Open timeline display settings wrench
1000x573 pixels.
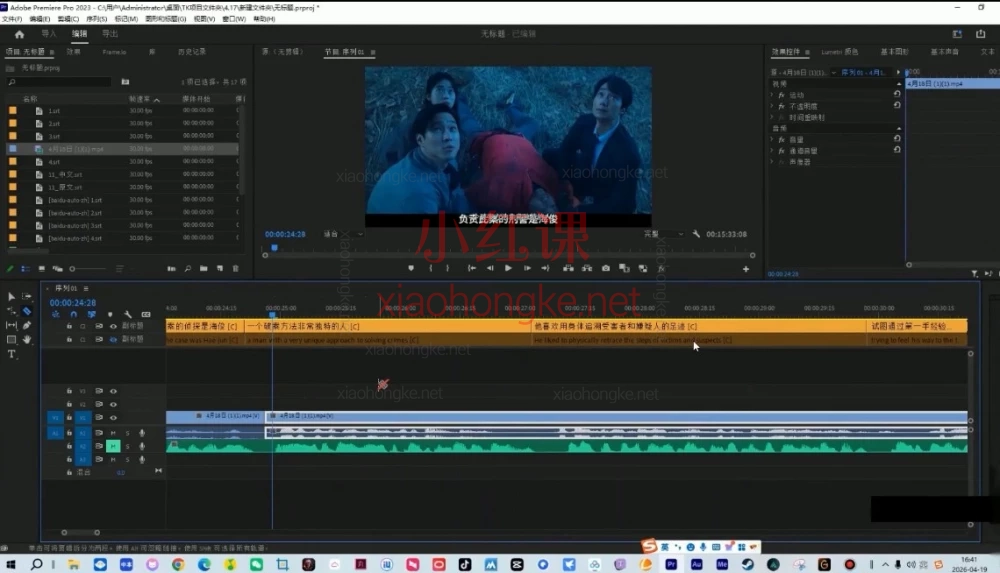click(128, 315)
